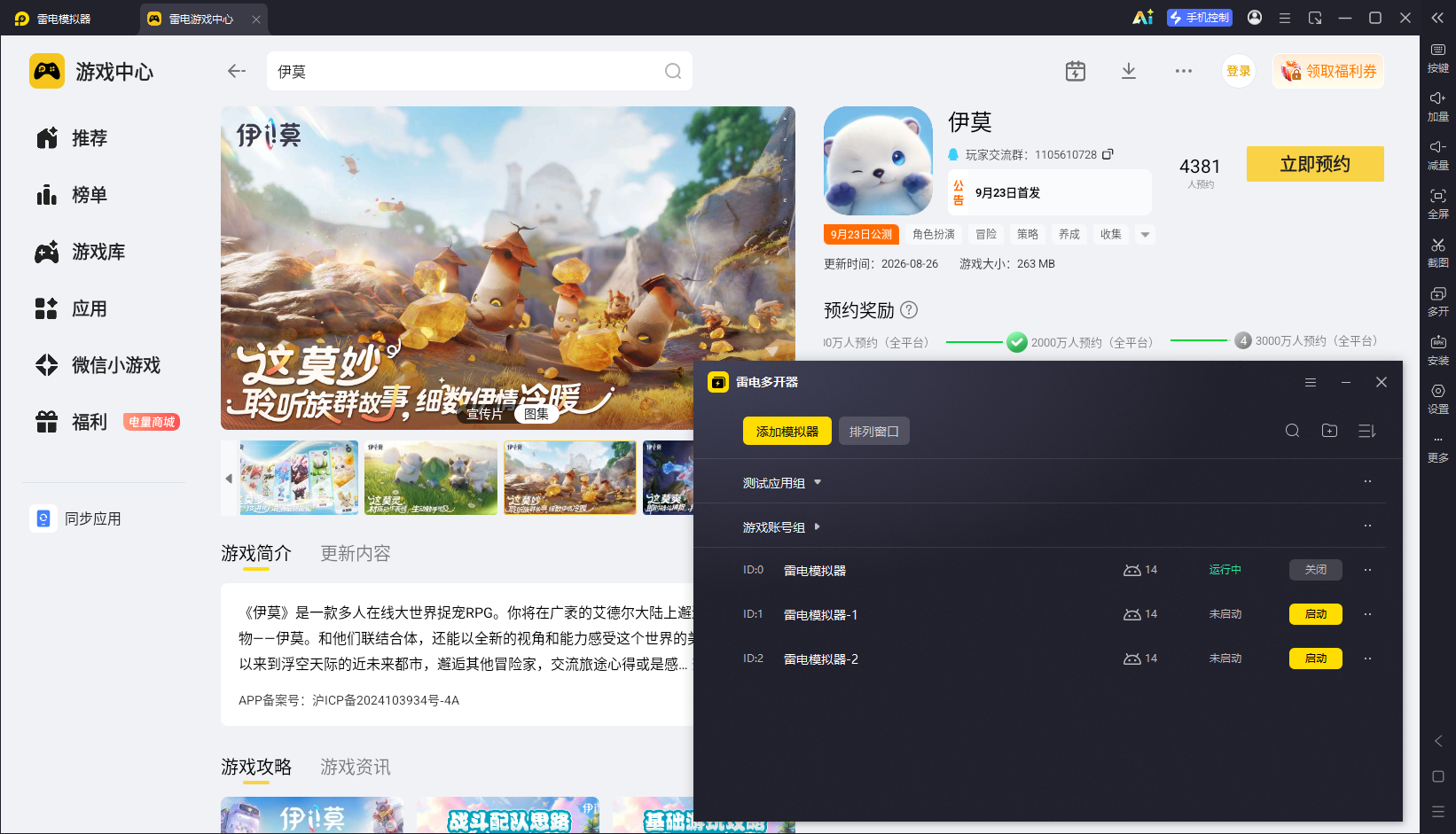Click the 伊莫 search input field
The height and width of the screenshot is (834, 1456).
coord(480,71)
